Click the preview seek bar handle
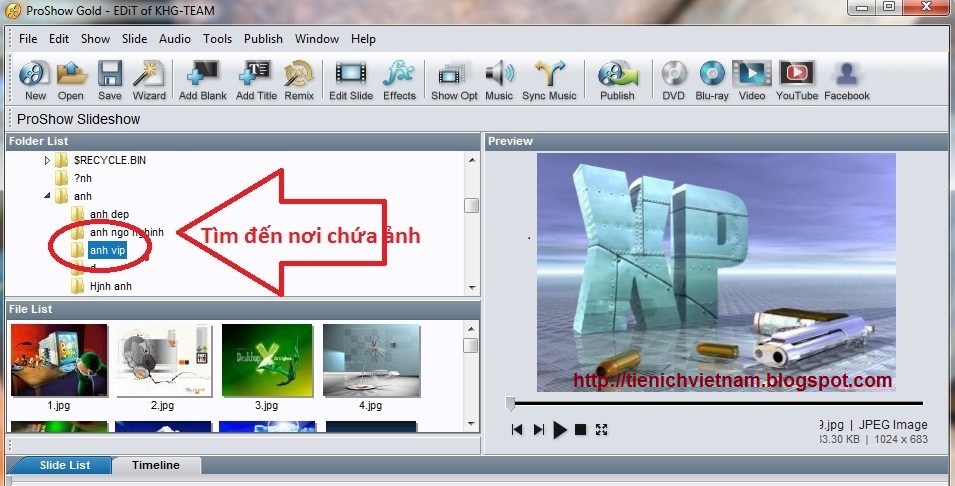 (510, 403)
